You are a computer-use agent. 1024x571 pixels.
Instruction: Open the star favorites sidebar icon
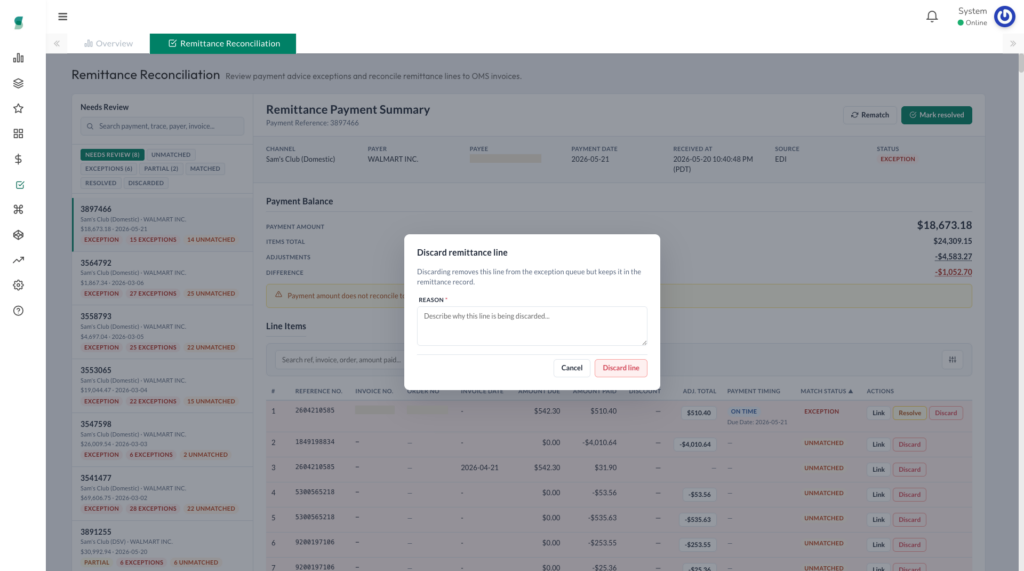[18, 108]
